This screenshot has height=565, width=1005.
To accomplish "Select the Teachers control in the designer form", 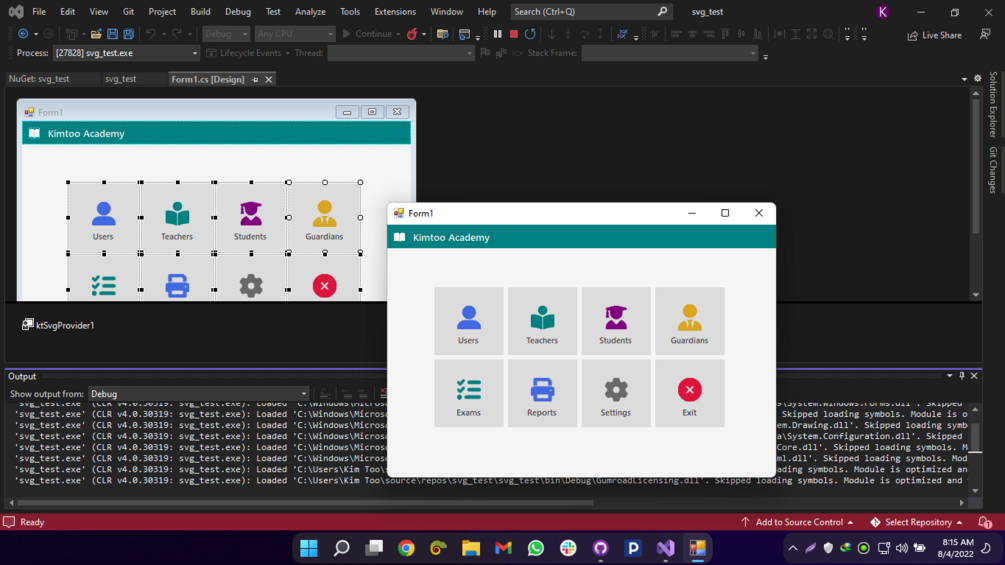I will [x=178, y=218].
